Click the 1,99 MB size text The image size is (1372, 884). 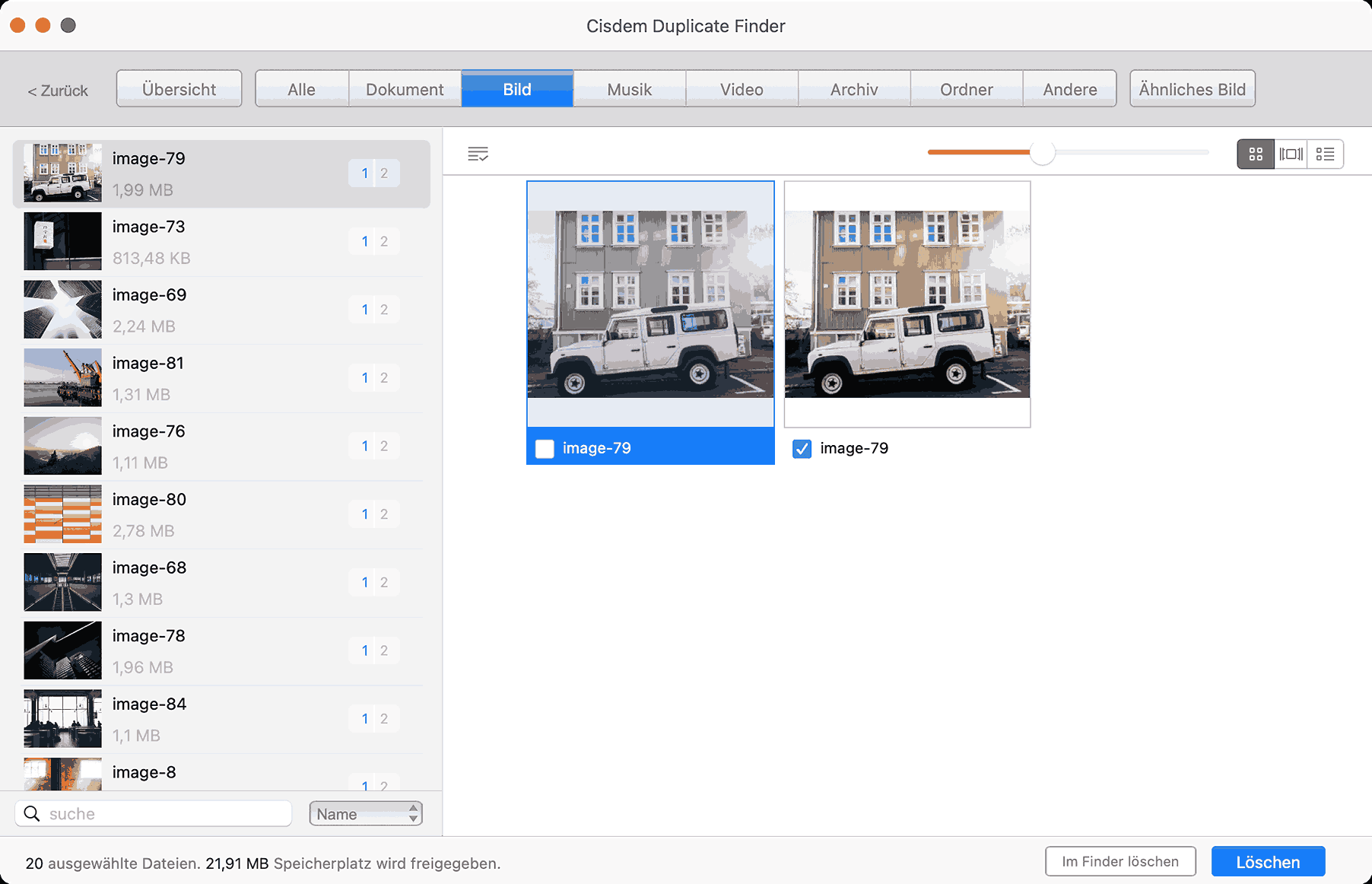point(143,190)
